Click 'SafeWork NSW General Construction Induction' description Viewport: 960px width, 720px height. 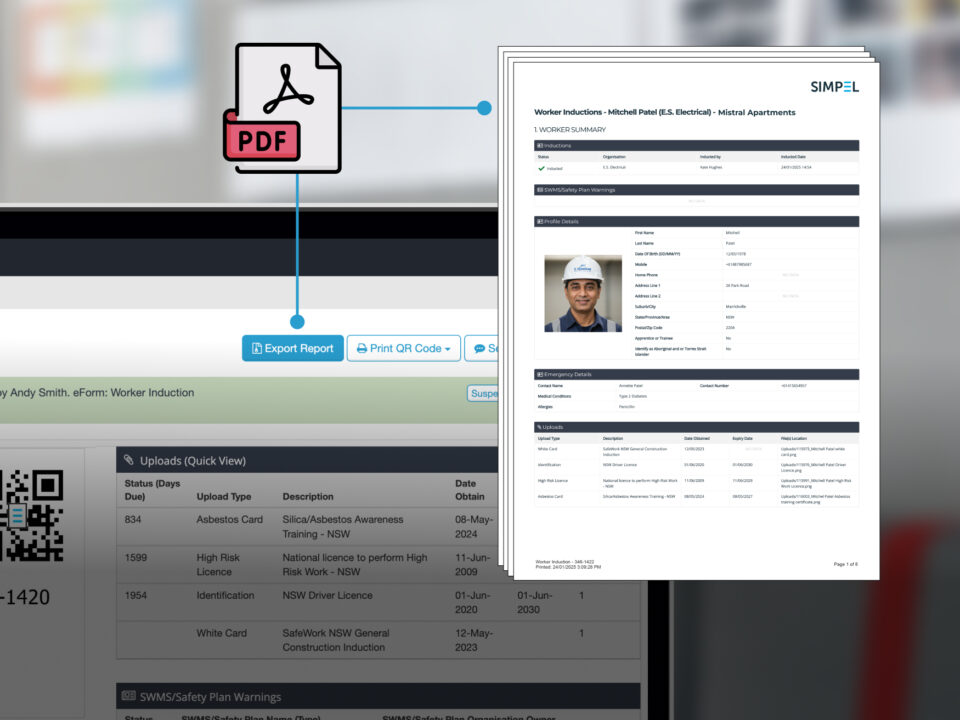tap(336, 640)
